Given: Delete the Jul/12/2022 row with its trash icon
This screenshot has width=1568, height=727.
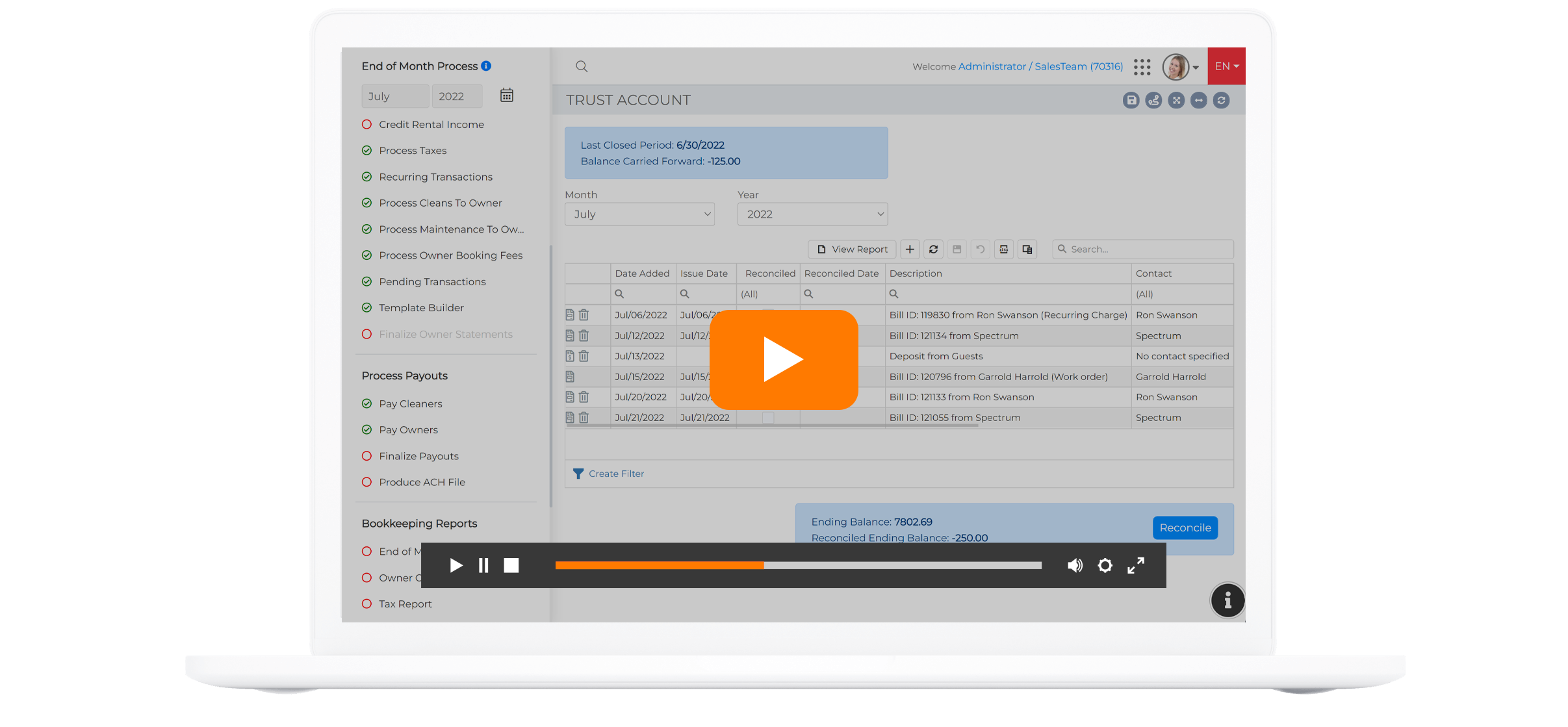Looking at the screenshot, I should coord(584,336).
